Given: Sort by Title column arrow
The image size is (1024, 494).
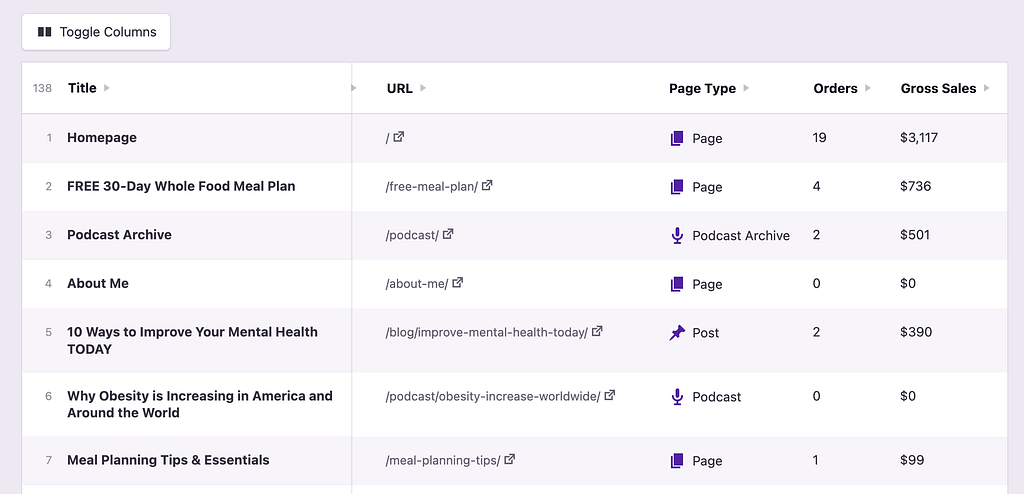Looking at the screenshot, I should 107,88.
